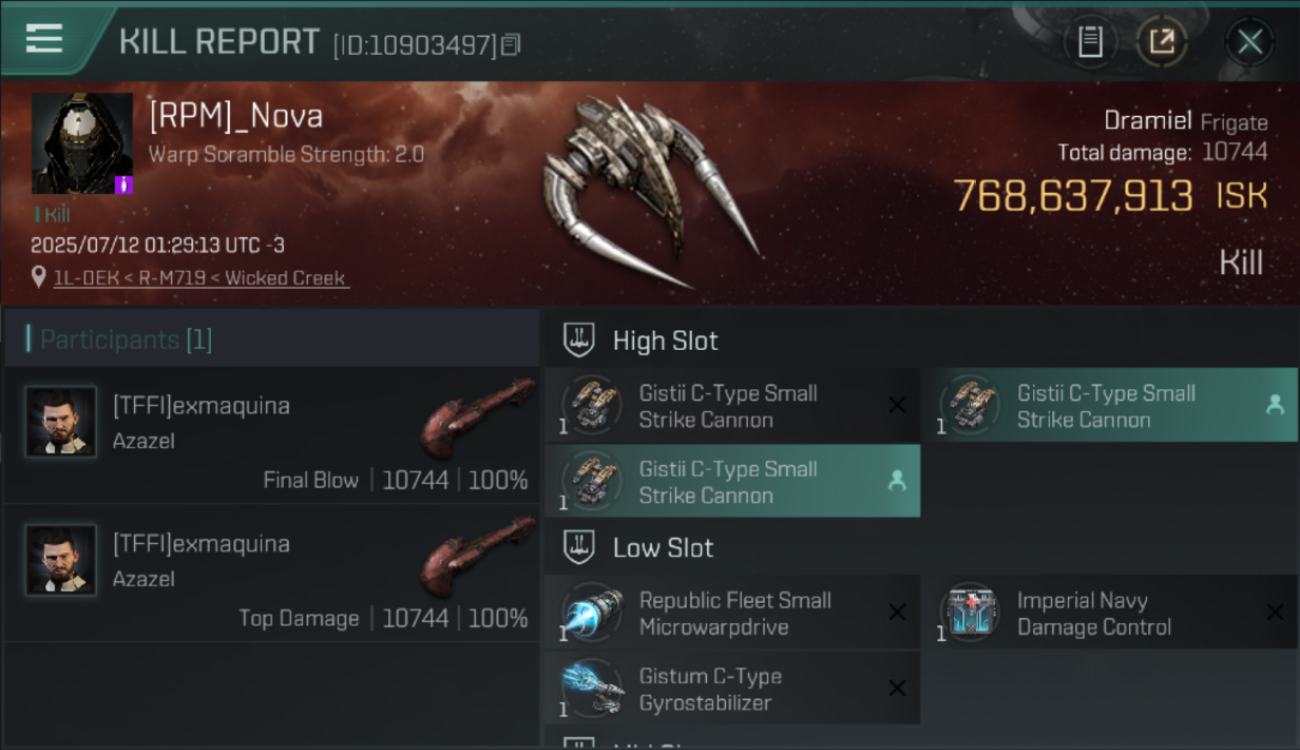Open [RPM]_Nova's pilot portrait
The height and width of the screenshot is (750, 1300).
82,144
